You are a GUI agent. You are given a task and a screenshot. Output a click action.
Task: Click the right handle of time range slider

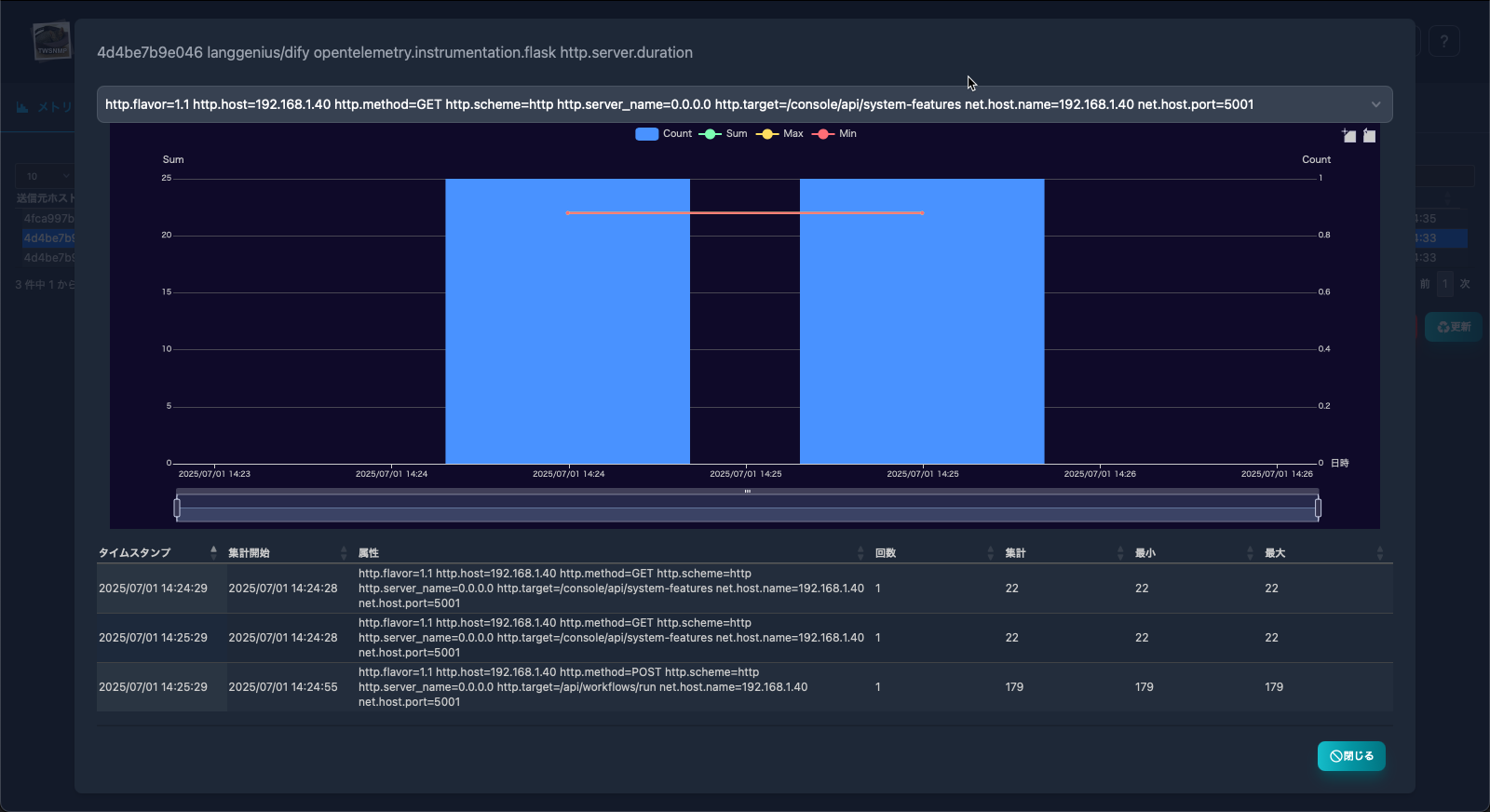pyautogui.click(x=1318, y=507)
